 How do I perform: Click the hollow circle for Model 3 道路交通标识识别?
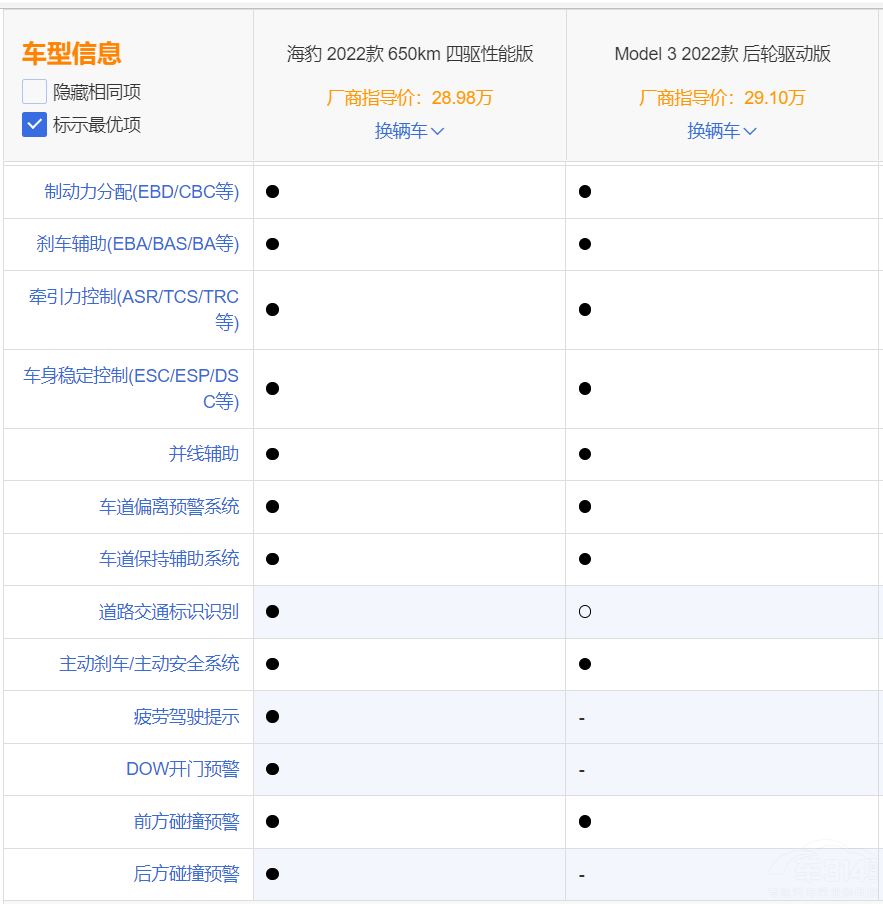click(x=584, y=611)
